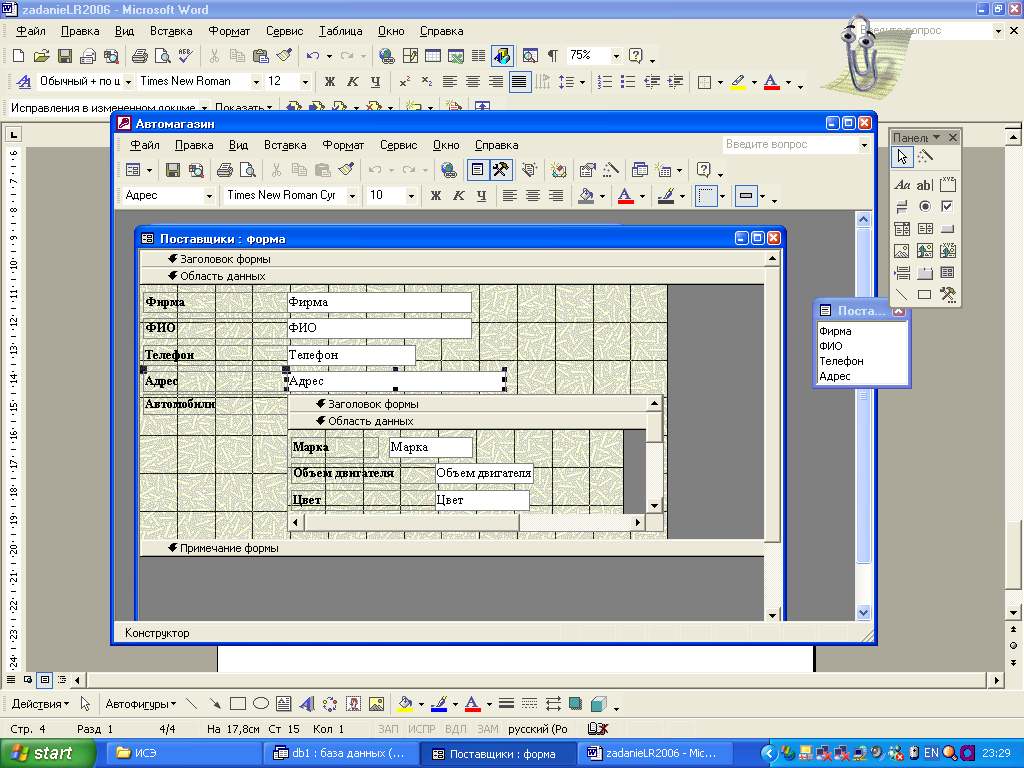Open the Field List button in Access toolbar

click(477, 170)
